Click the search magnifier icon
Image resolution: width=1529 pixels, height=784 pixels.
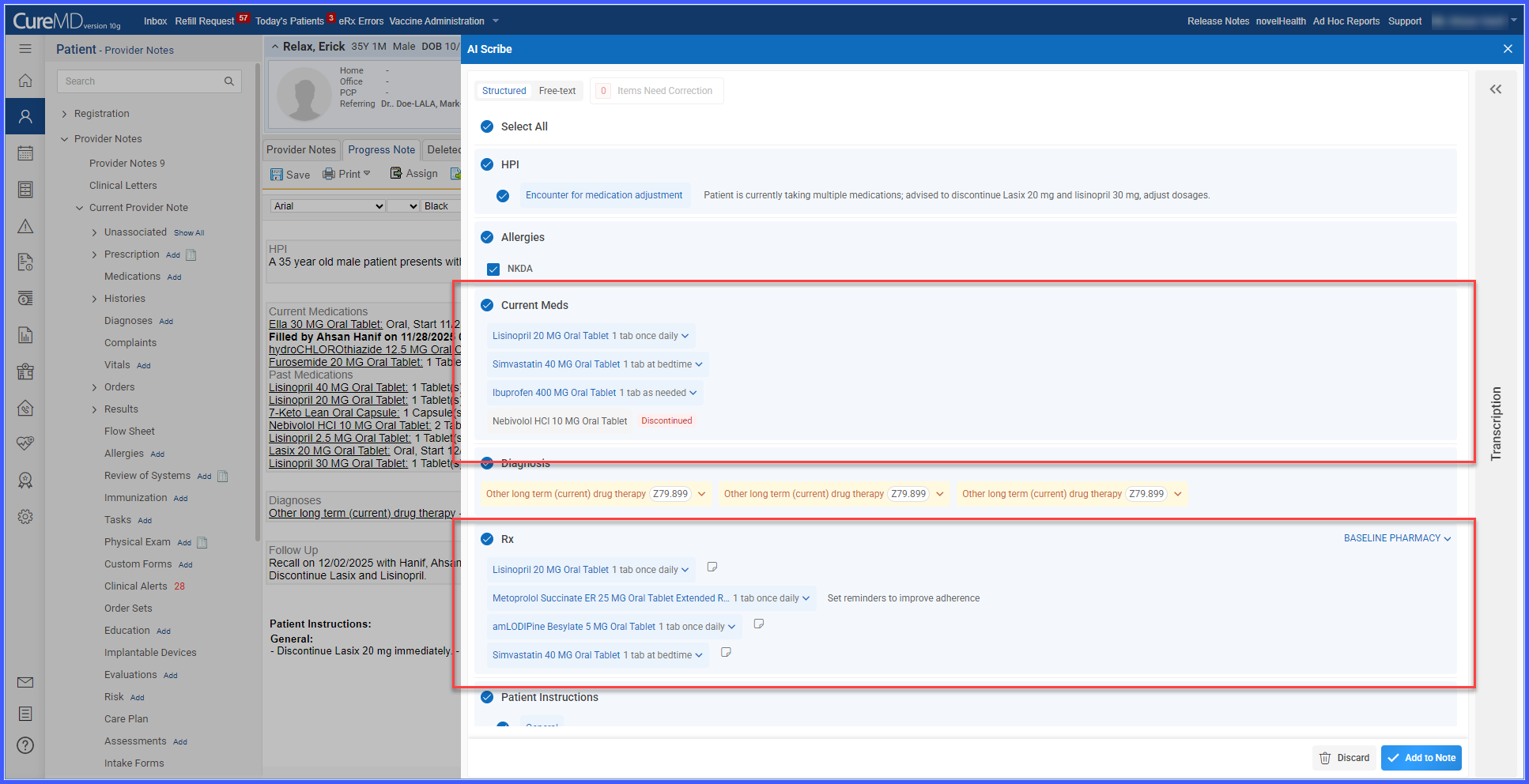coord(229,81)
